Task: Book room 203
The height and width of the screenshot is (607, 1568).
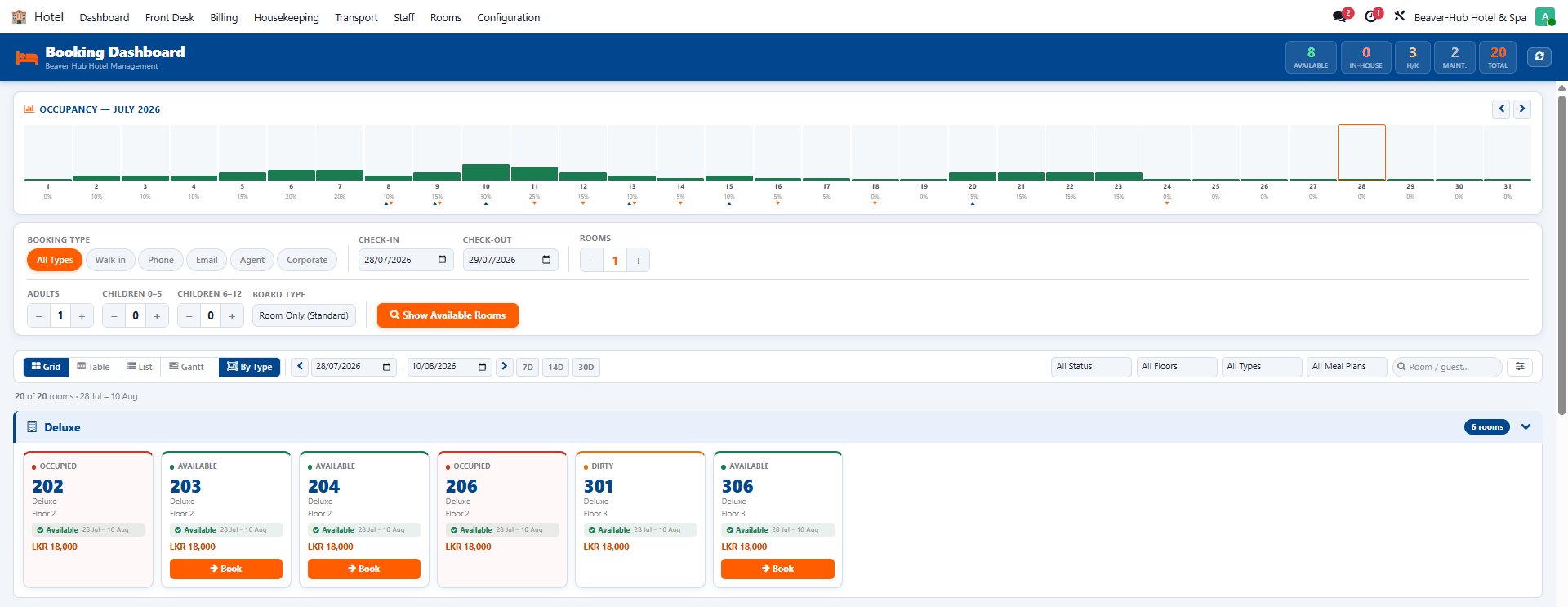Action: tap(226, 569)
